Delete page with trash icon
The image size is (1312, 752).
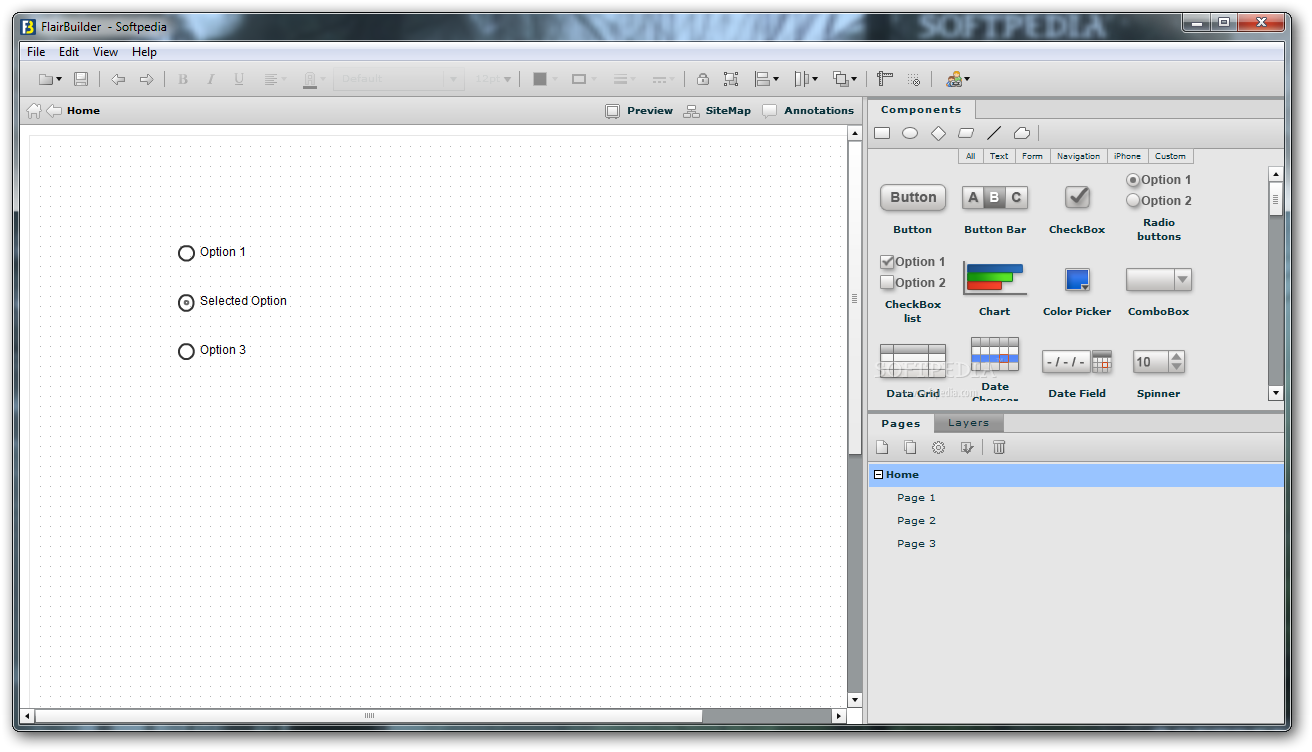[x=999, y=447]
